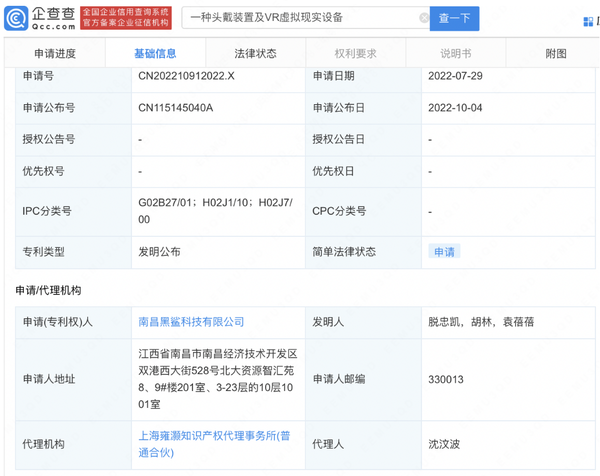Click the red 全国企业信用查询系统 badge

(126, 18)
